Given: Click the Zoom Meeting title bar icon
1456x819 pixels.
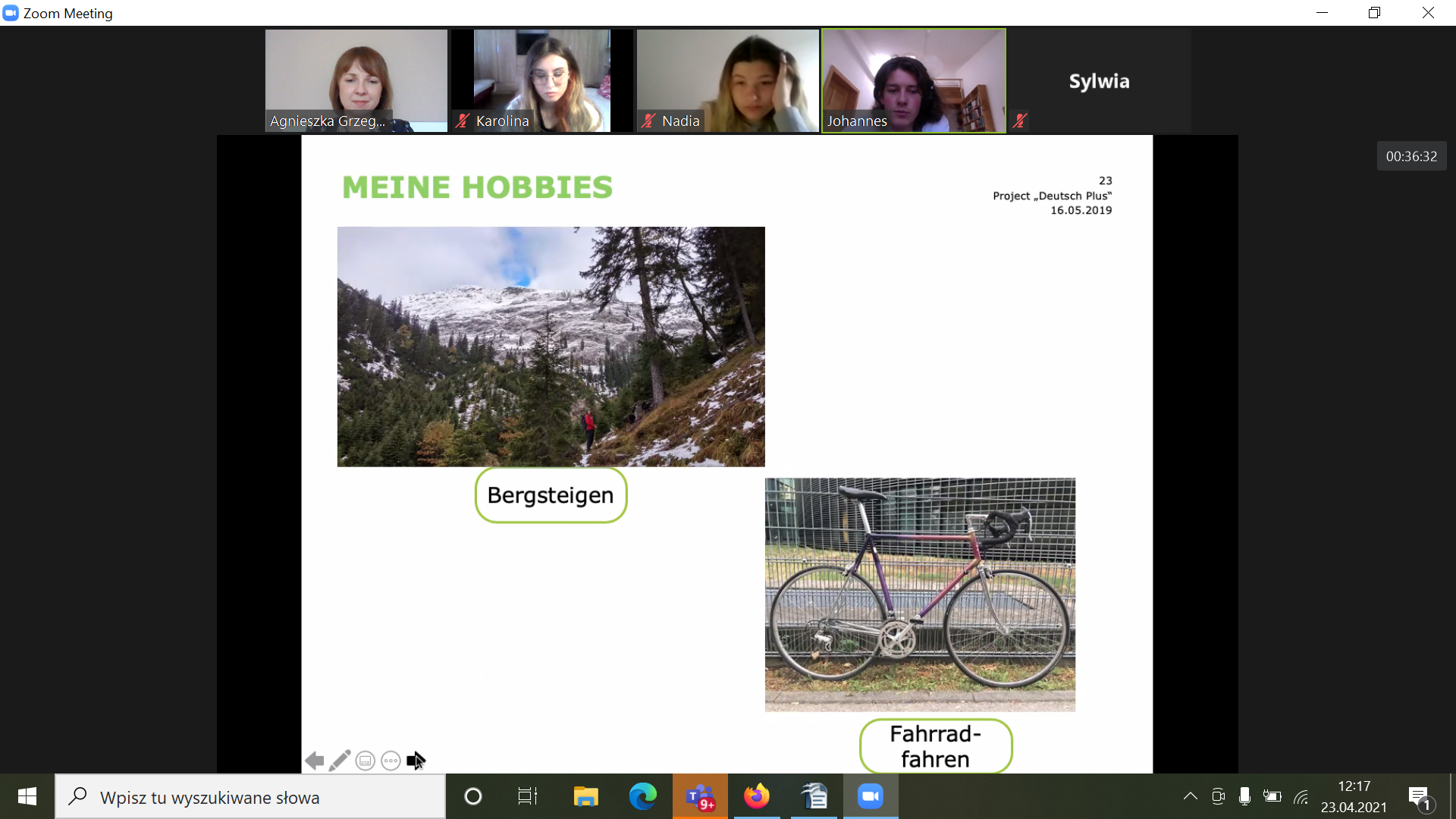Looking at the screenshot, I should coord(11,13).
